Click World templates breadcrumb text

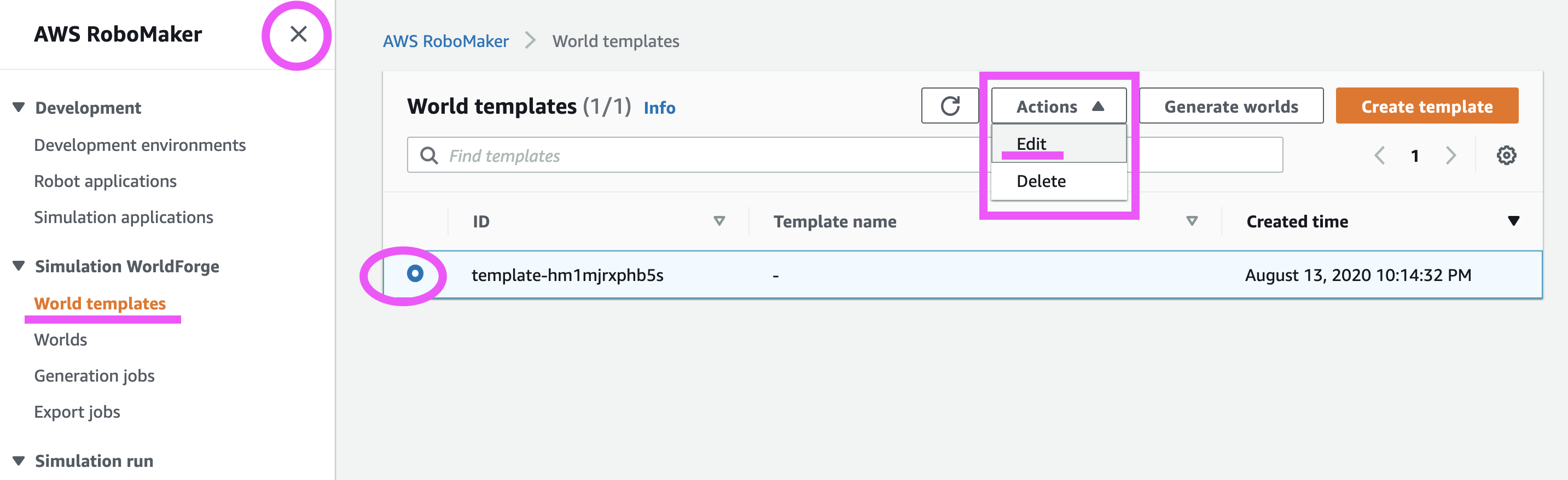[615, 42]
